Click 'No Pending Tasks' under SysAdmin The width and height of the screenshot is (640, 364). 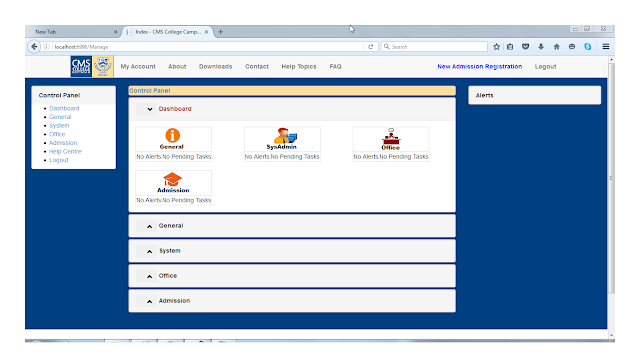click(295, 157)
